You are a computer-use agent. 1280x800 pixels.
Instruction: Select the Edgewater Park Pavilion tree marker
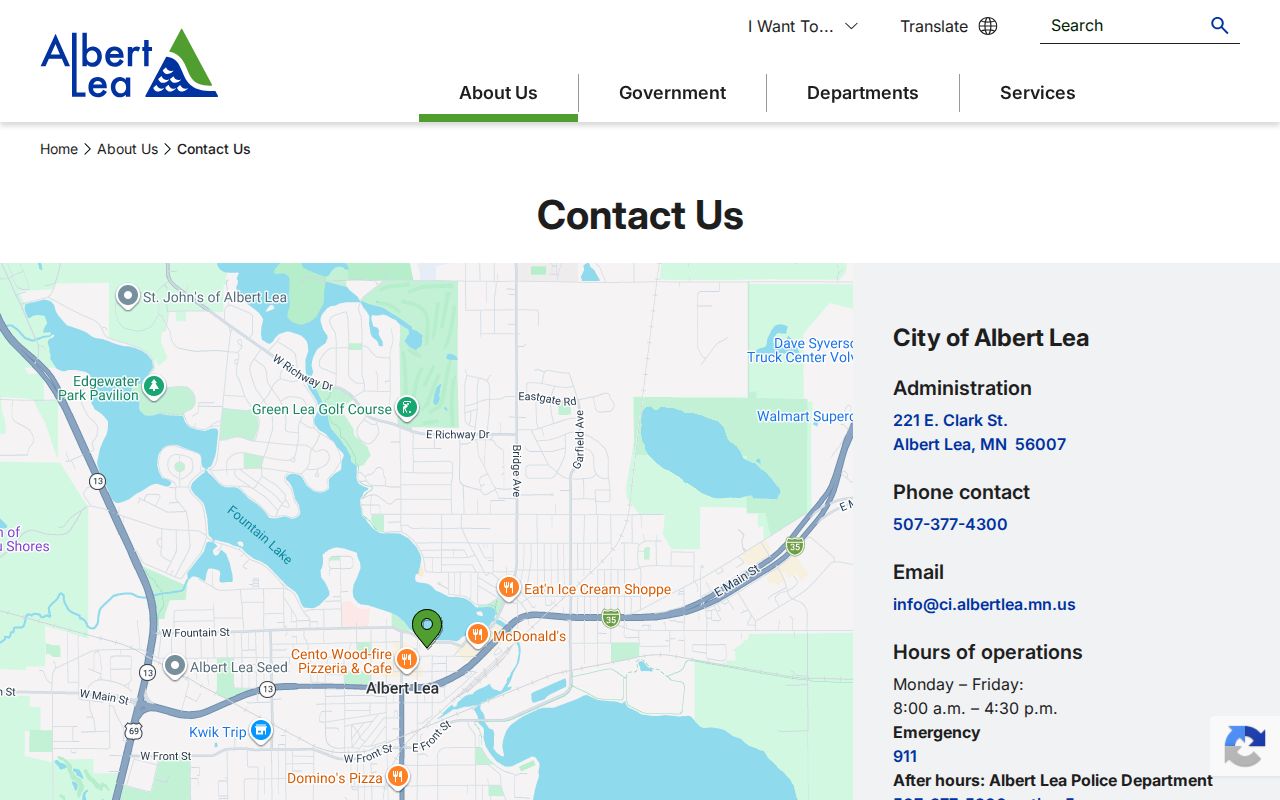[153, 386]
